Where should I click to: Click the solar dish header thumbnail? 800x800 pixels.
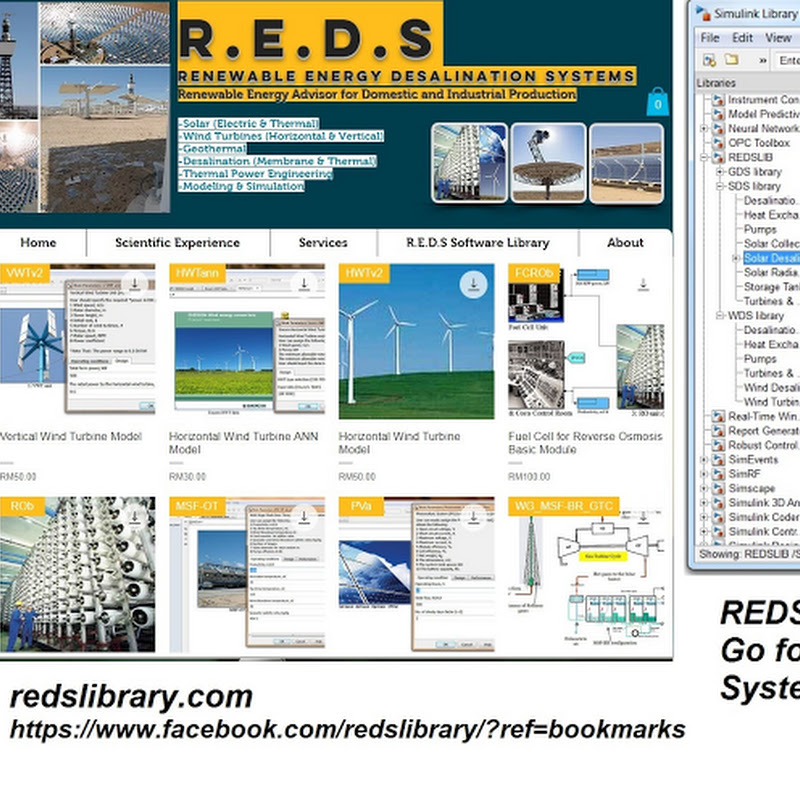tap(548, 163)
